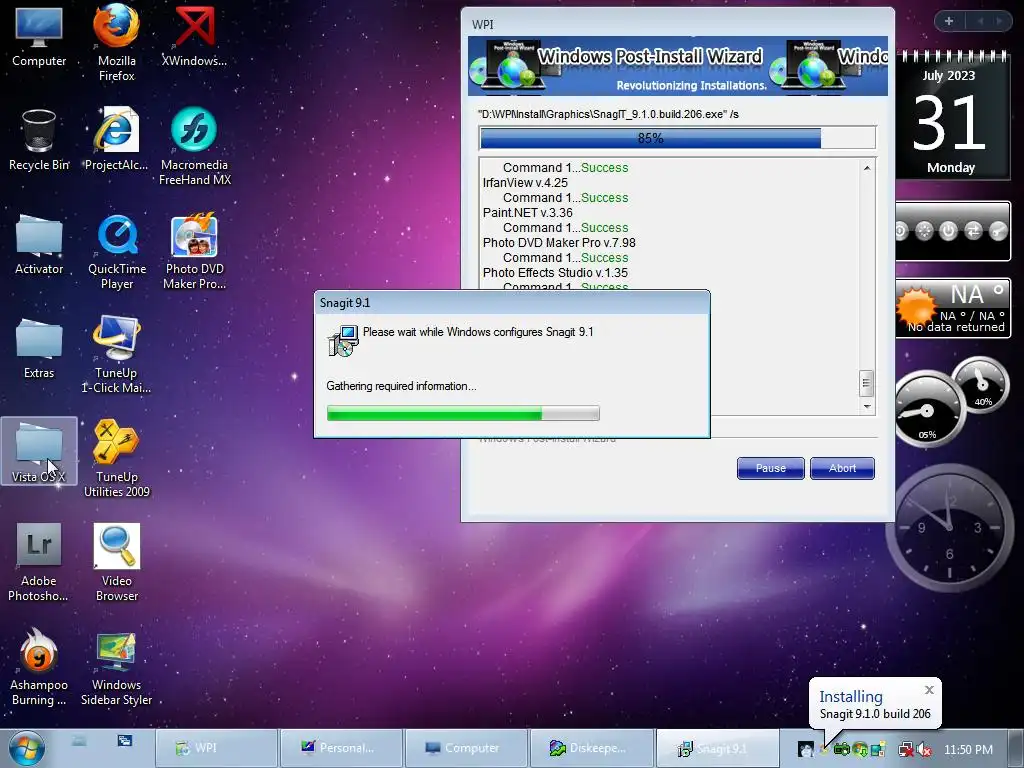1024x768 pixels.
Task: Click the Photo Effects Studio v.1.35 log entry
Action: 555,273
